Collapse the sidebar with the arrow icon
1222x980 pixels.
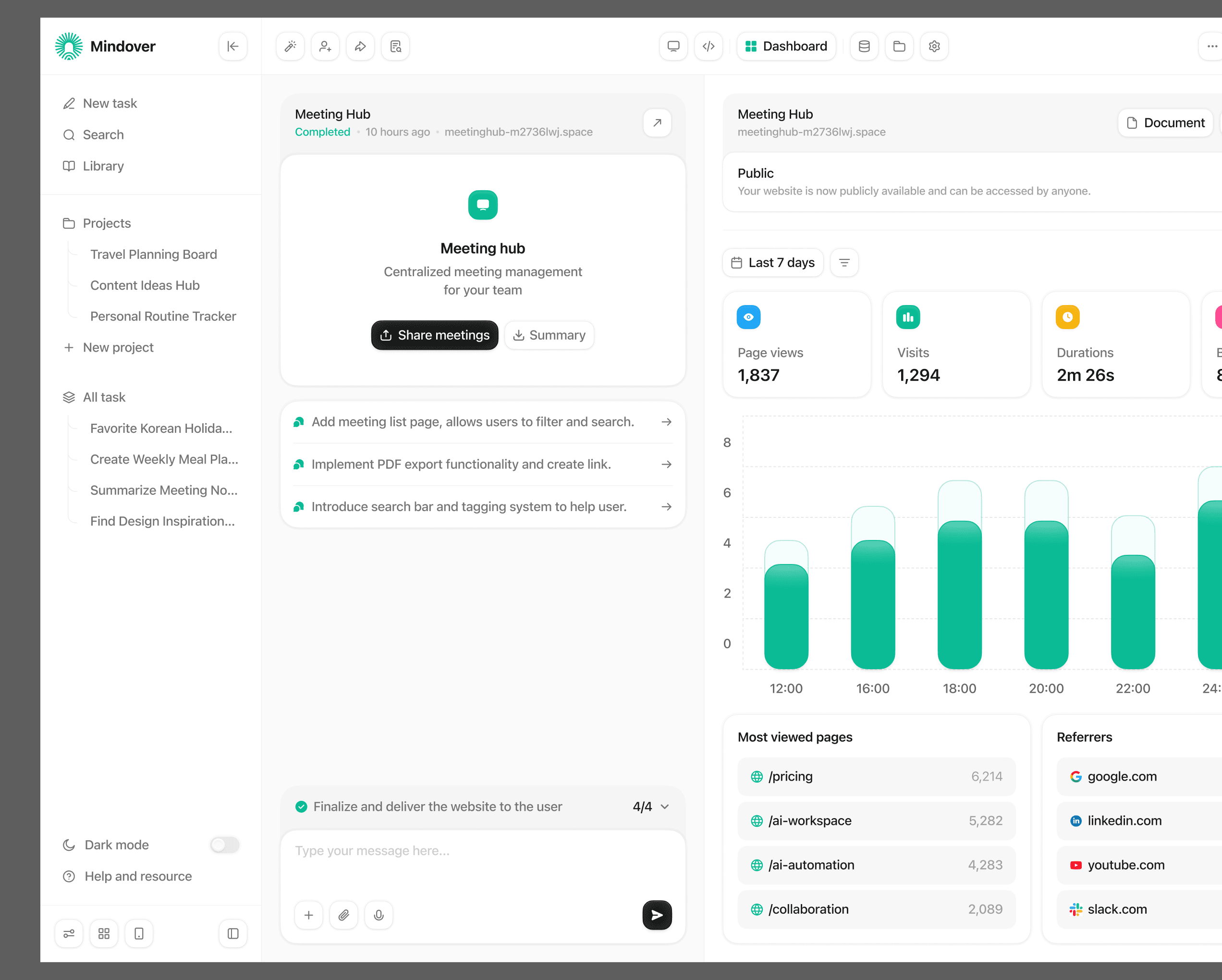point(232,47)
